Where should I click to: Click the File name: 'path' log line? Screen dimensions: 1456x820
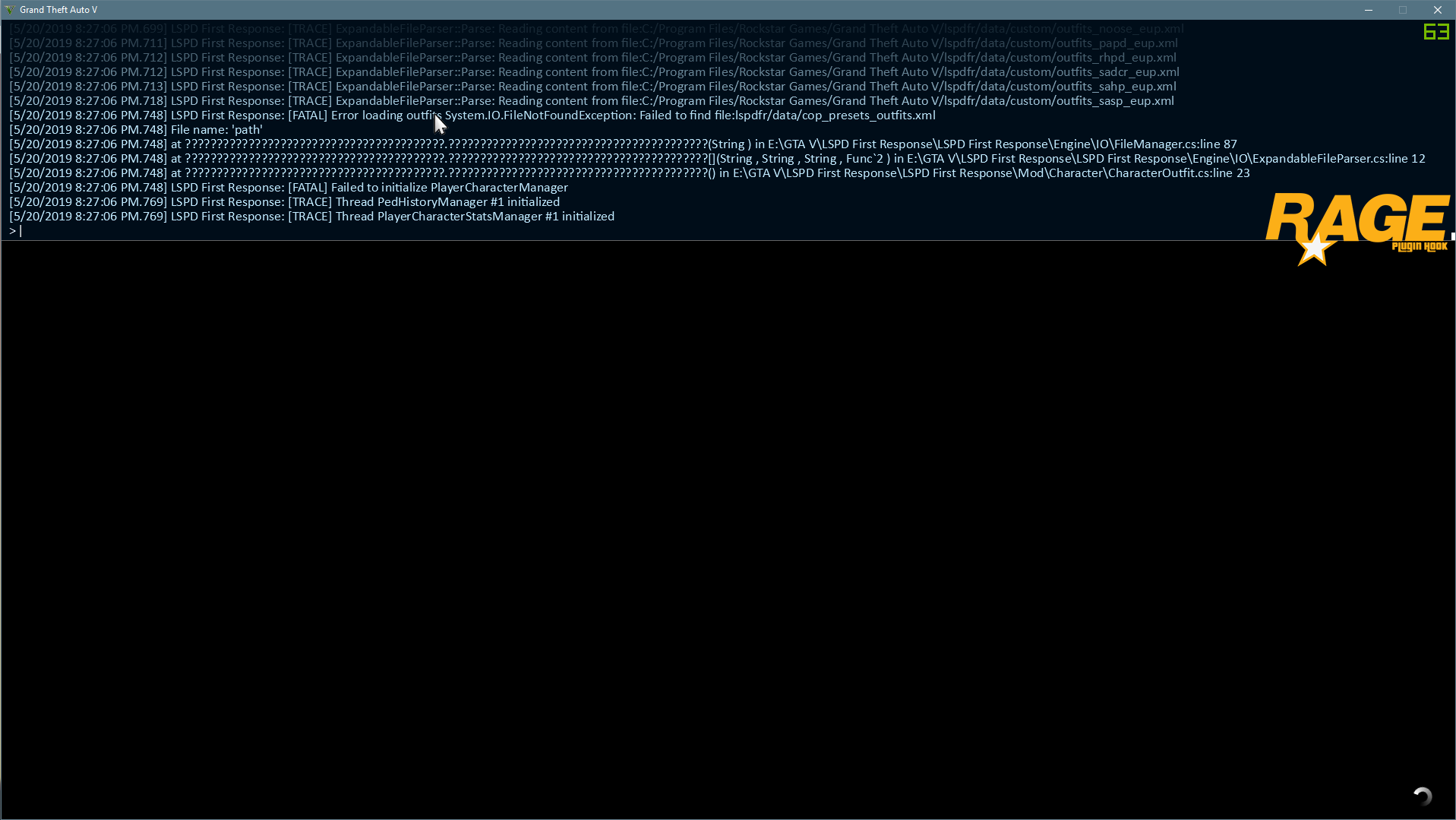pos(136,130)
